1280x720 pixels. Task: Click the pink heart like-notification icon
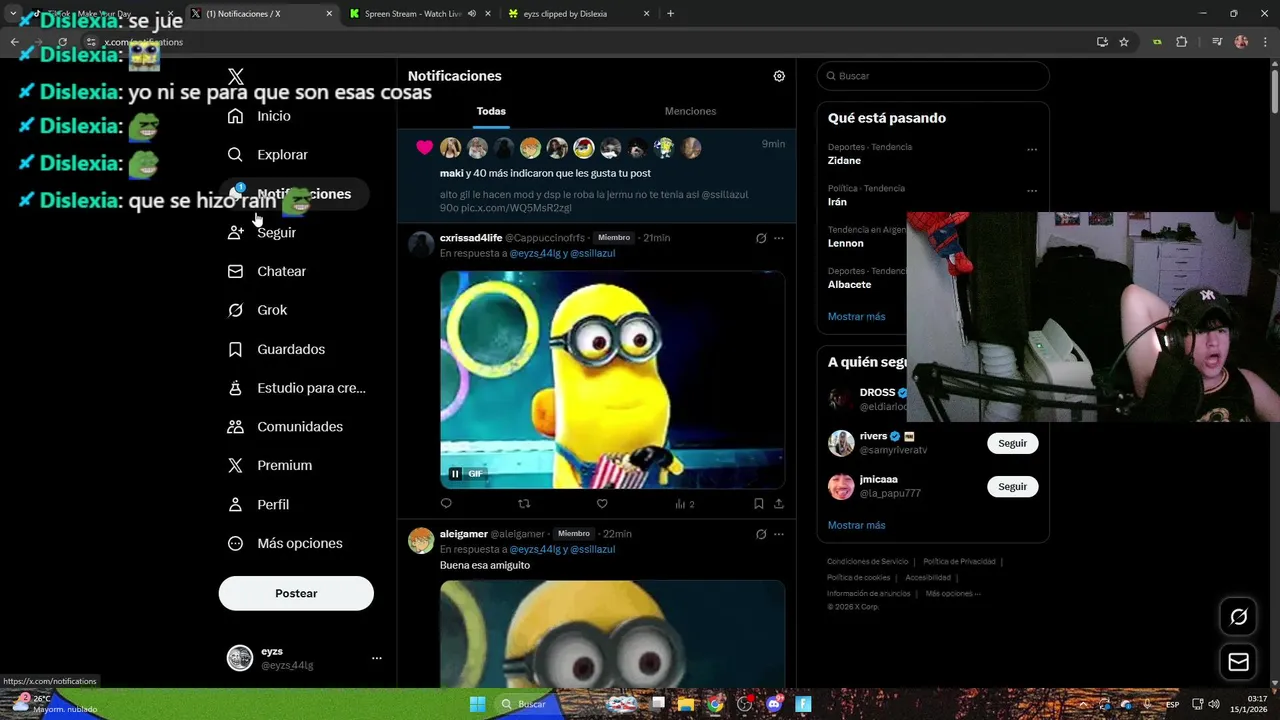pos(424,148)
